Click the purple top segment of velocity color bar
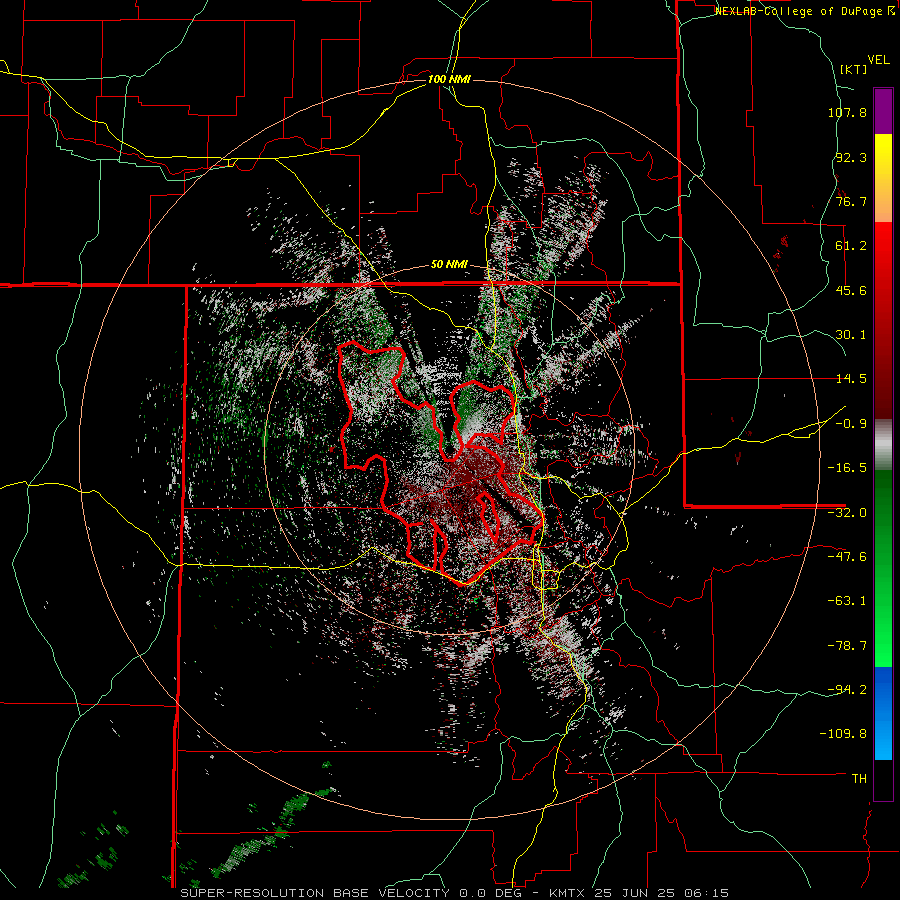The width and height of the screenshot is (900, 900). 883,111
